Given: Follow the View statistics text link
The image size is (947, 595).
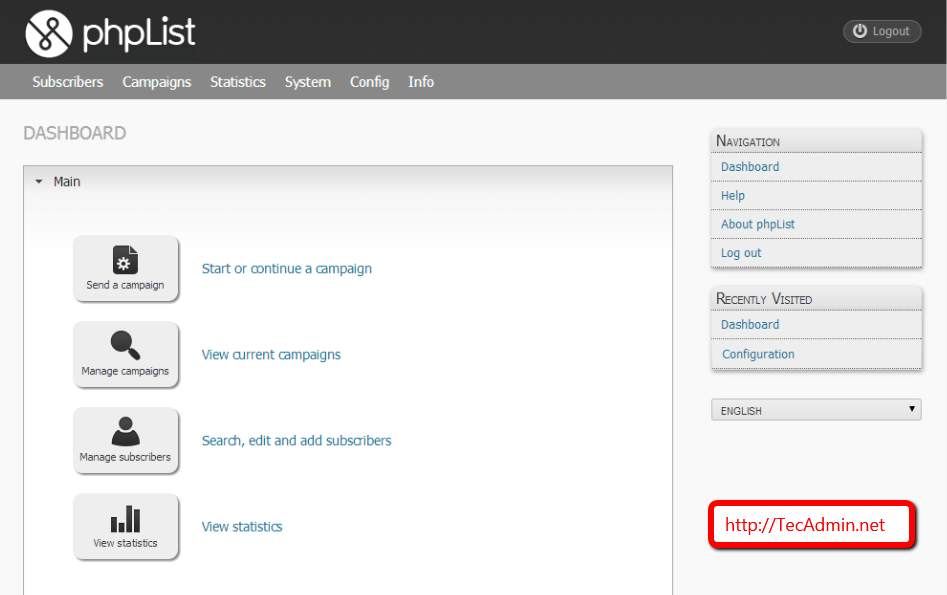Looking at the screenshot, I should pos(242,527).
